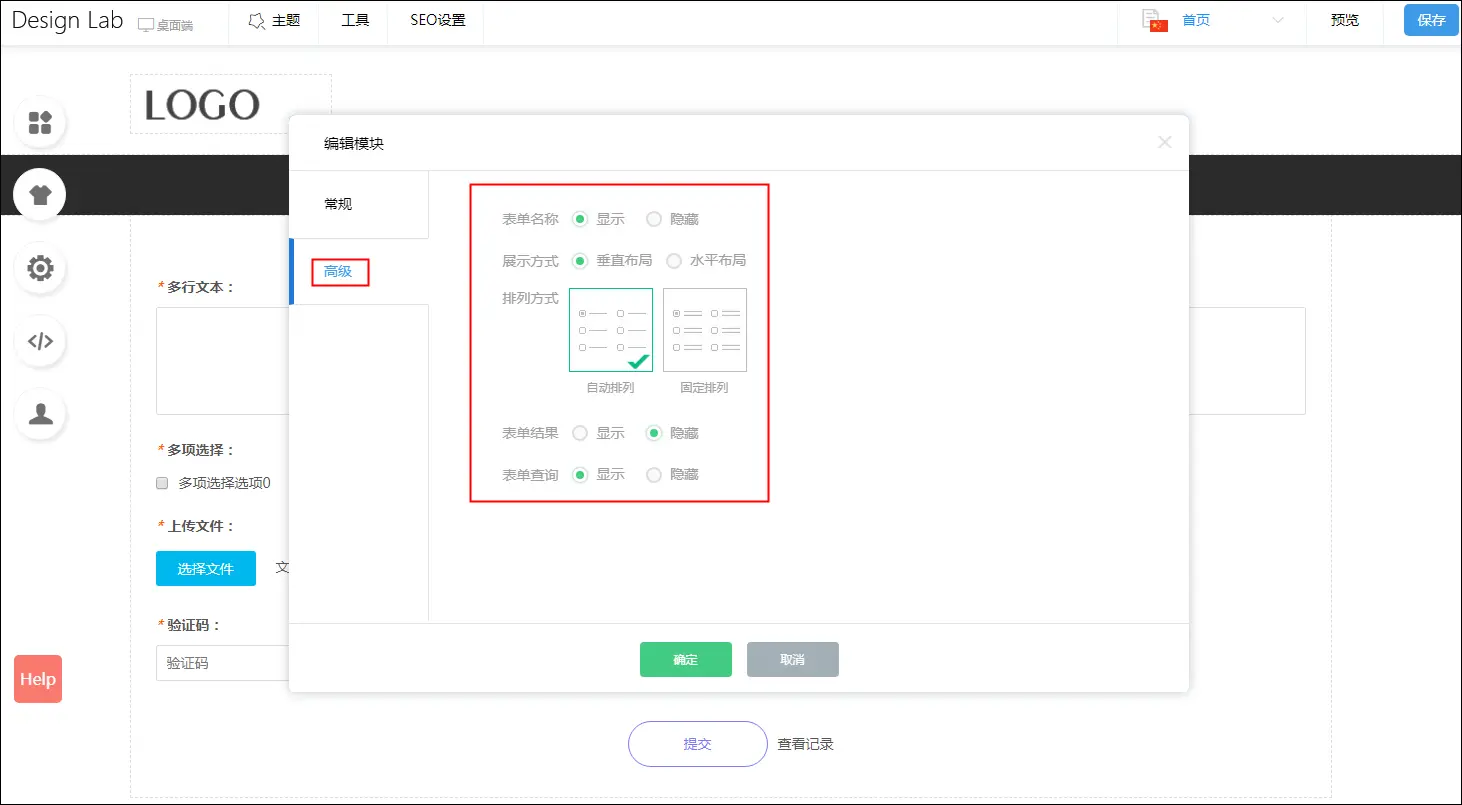
Task: Open the gear settings icon in sidebar
Action: pos(40,268)
